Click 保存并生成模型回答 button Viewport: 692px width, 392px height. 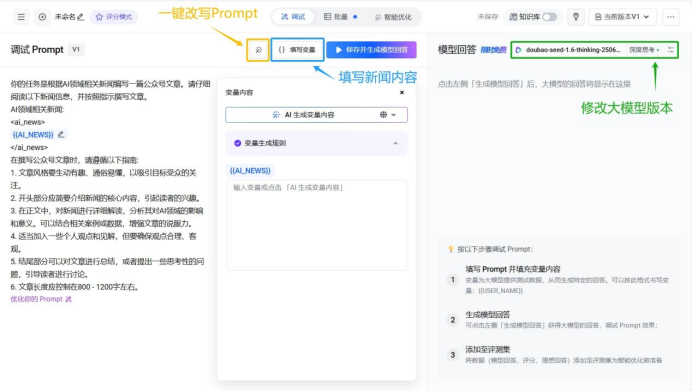pyautogui.click(x=371, y=50)
